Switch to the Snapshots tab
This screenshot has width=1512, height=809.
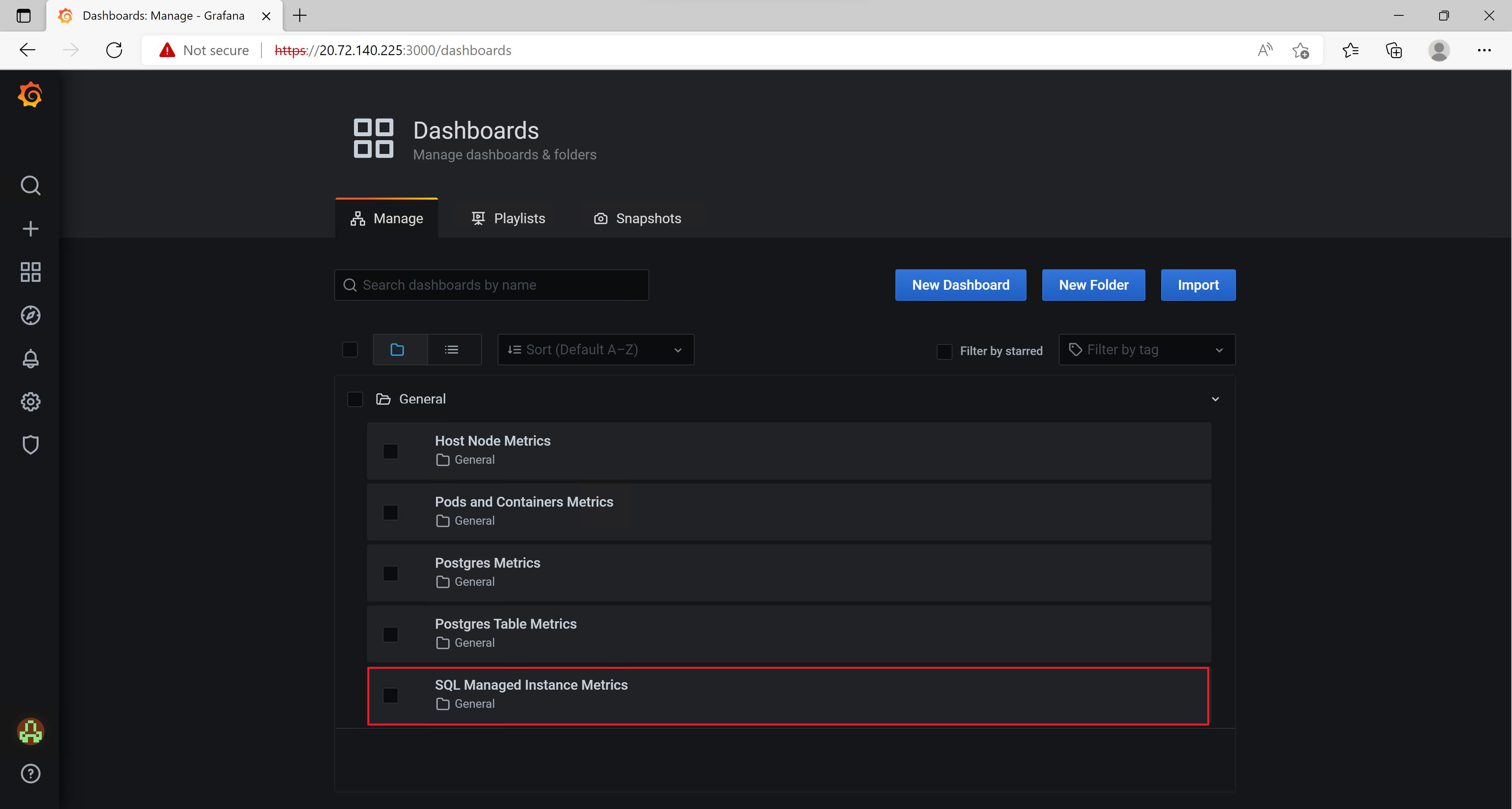click(x=638, y=218)
